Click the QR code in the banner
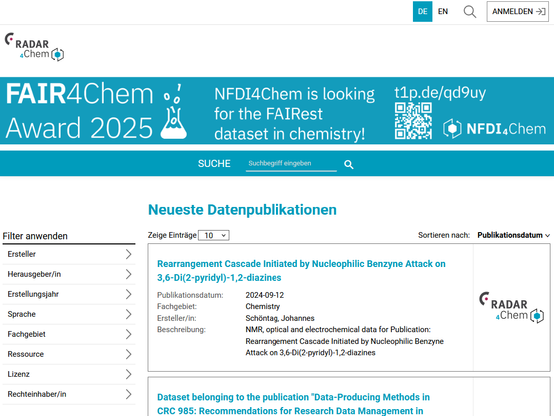The height and width of the screenshot is (416, 554). (413, 121)
